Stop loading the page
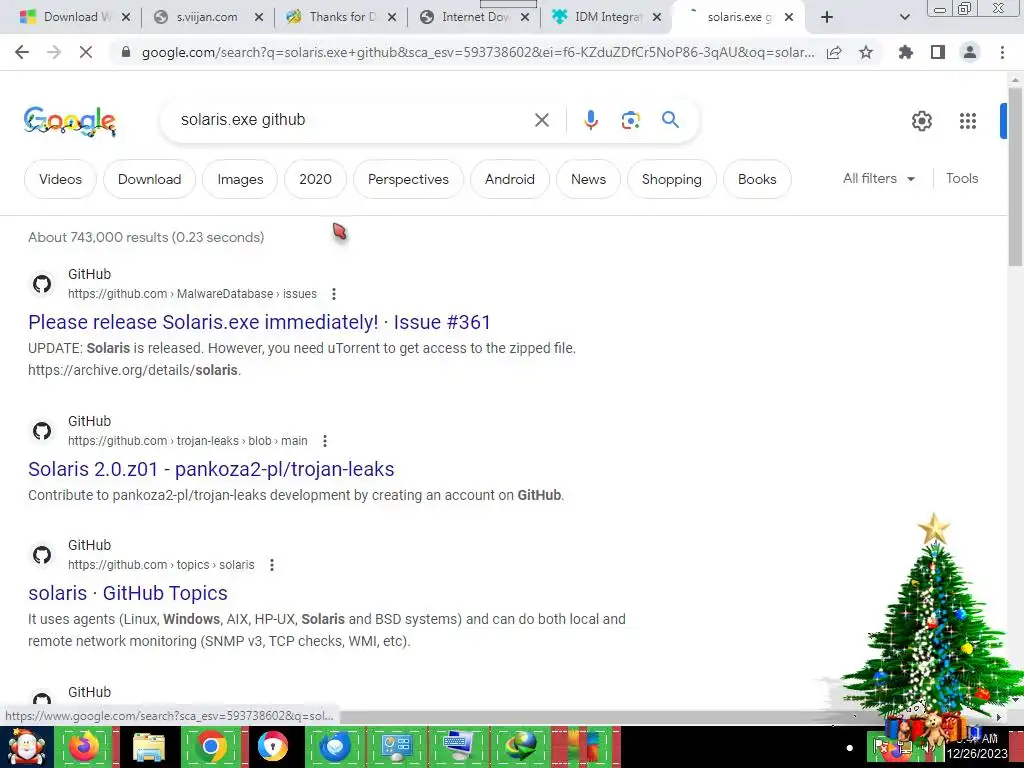Screen dimensions: 1024x768 (86, 52)
